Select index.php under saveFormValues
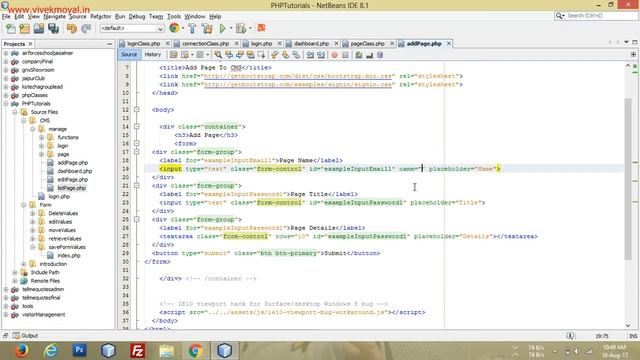640x360 pixels. [x=69, y=256]
